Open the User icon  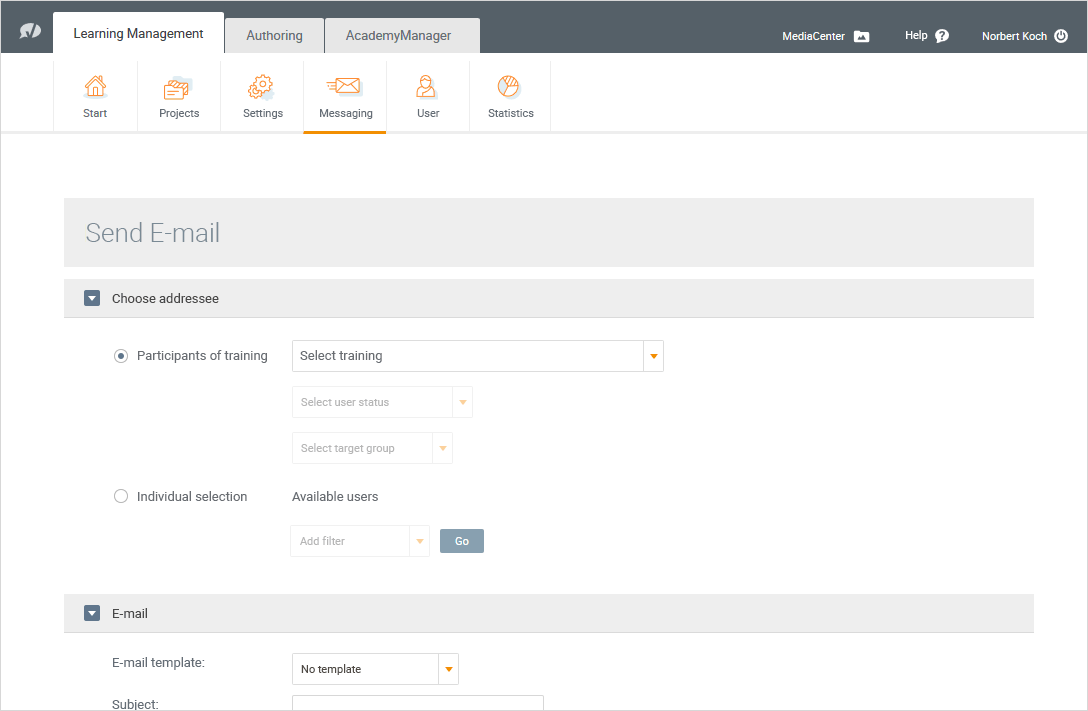click(426, 87)
